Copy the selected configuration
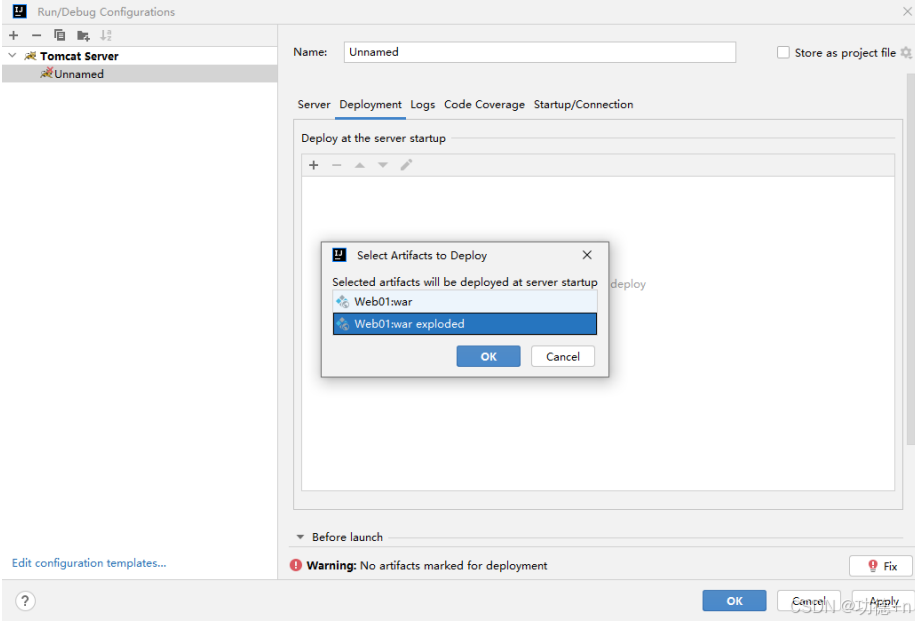Screen dimensions: 915x622 60,36
